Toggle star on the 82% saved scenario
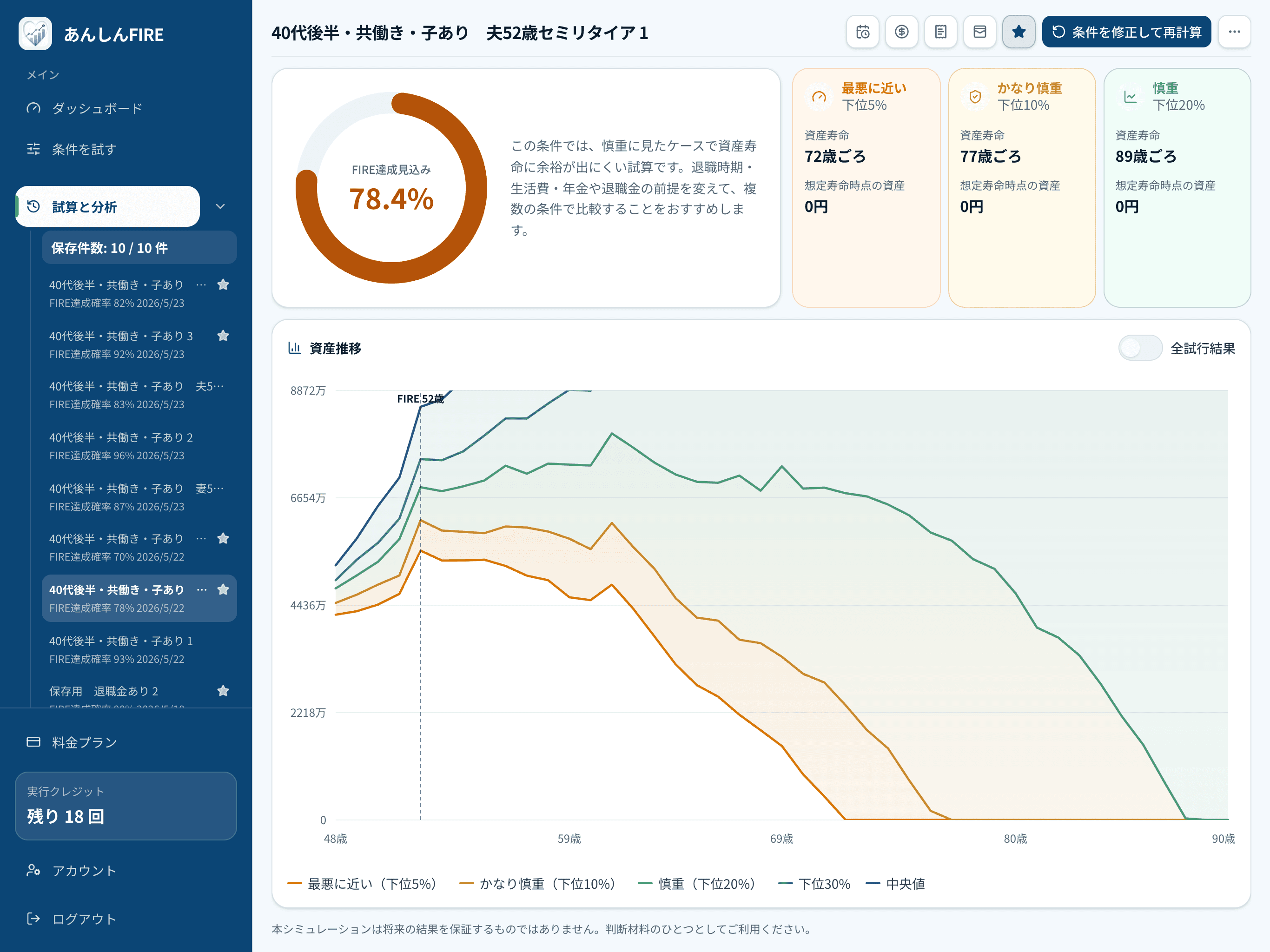The width and height of the screenshot is (1270, 952). (223, 285)
